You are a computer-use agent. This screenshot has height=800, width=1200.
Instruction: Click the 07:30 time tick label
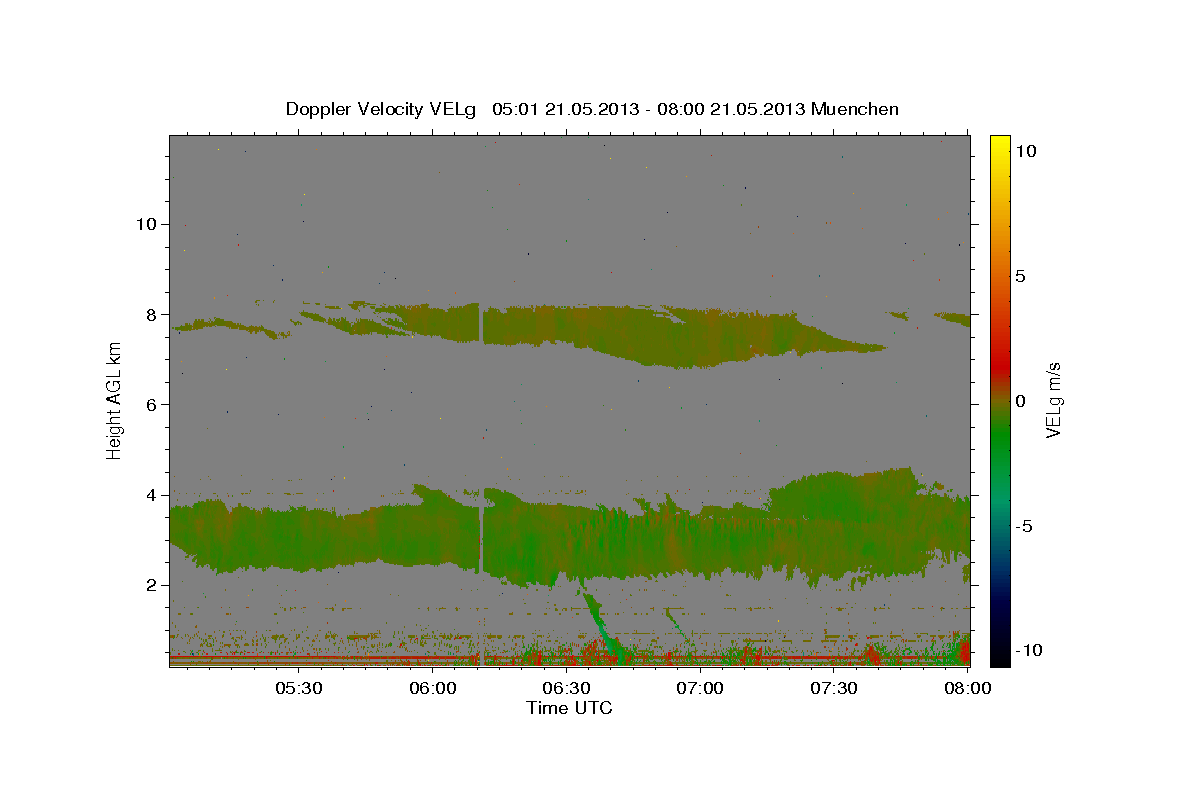click(x=834, y=688)
